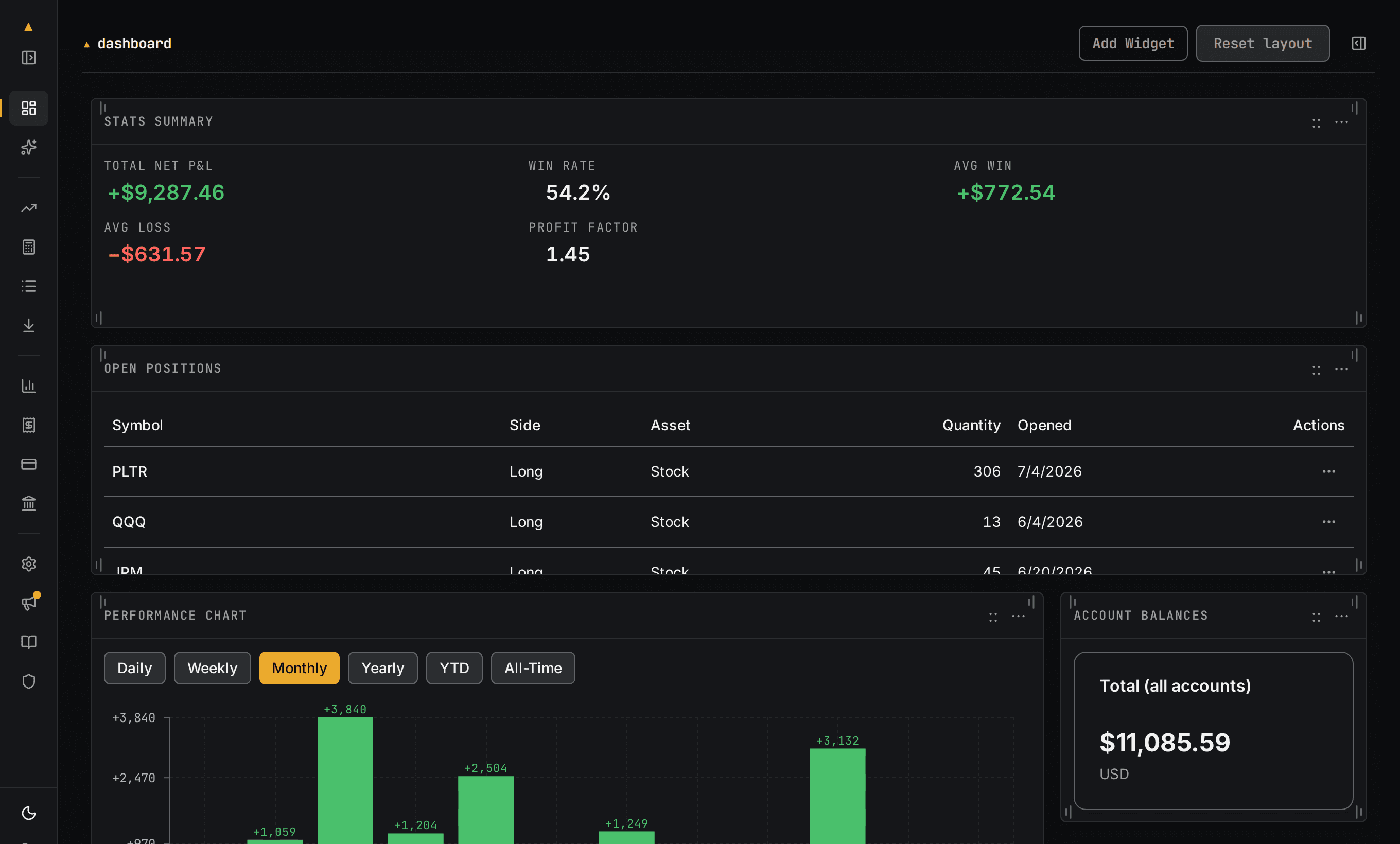Grab the Account Balances drag handle
This screenshot has height=844, width=1400.
[x=1316, y=617]
